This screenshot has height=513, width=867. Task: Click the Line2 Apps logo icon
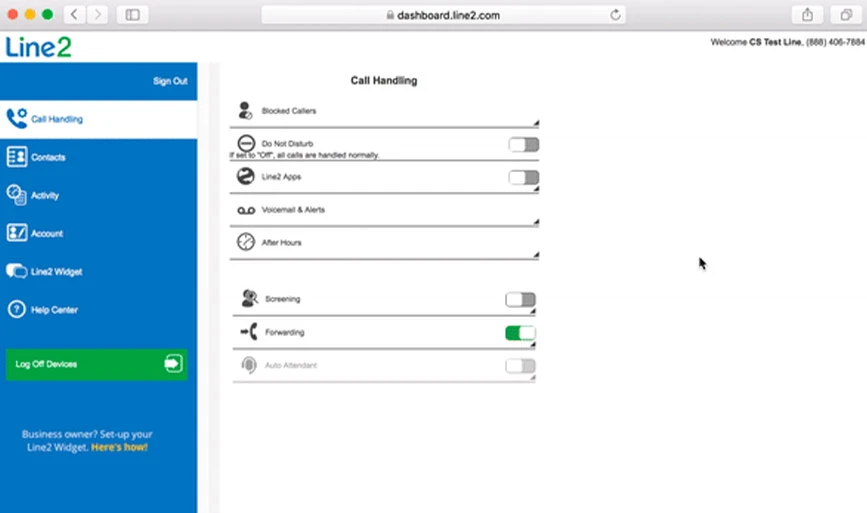[246, 176]
